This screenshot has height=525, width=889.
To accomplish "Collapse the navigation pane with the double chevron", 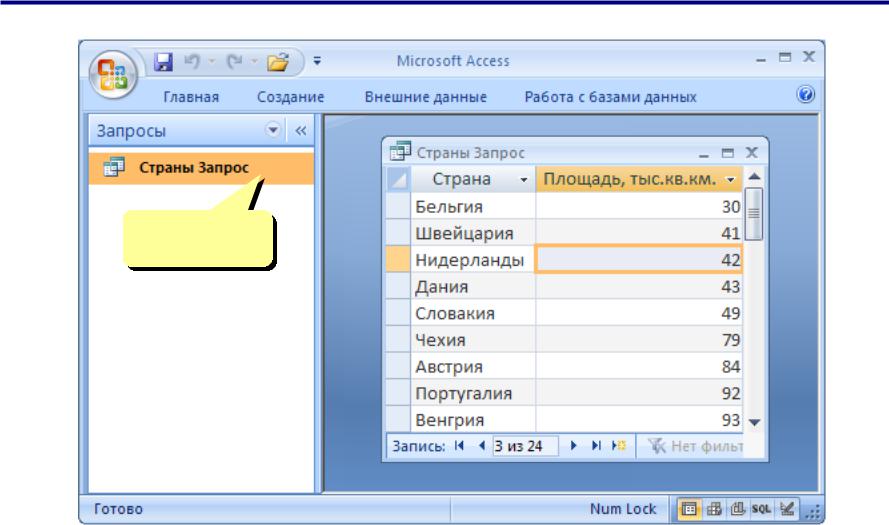I will coord(300,131).
